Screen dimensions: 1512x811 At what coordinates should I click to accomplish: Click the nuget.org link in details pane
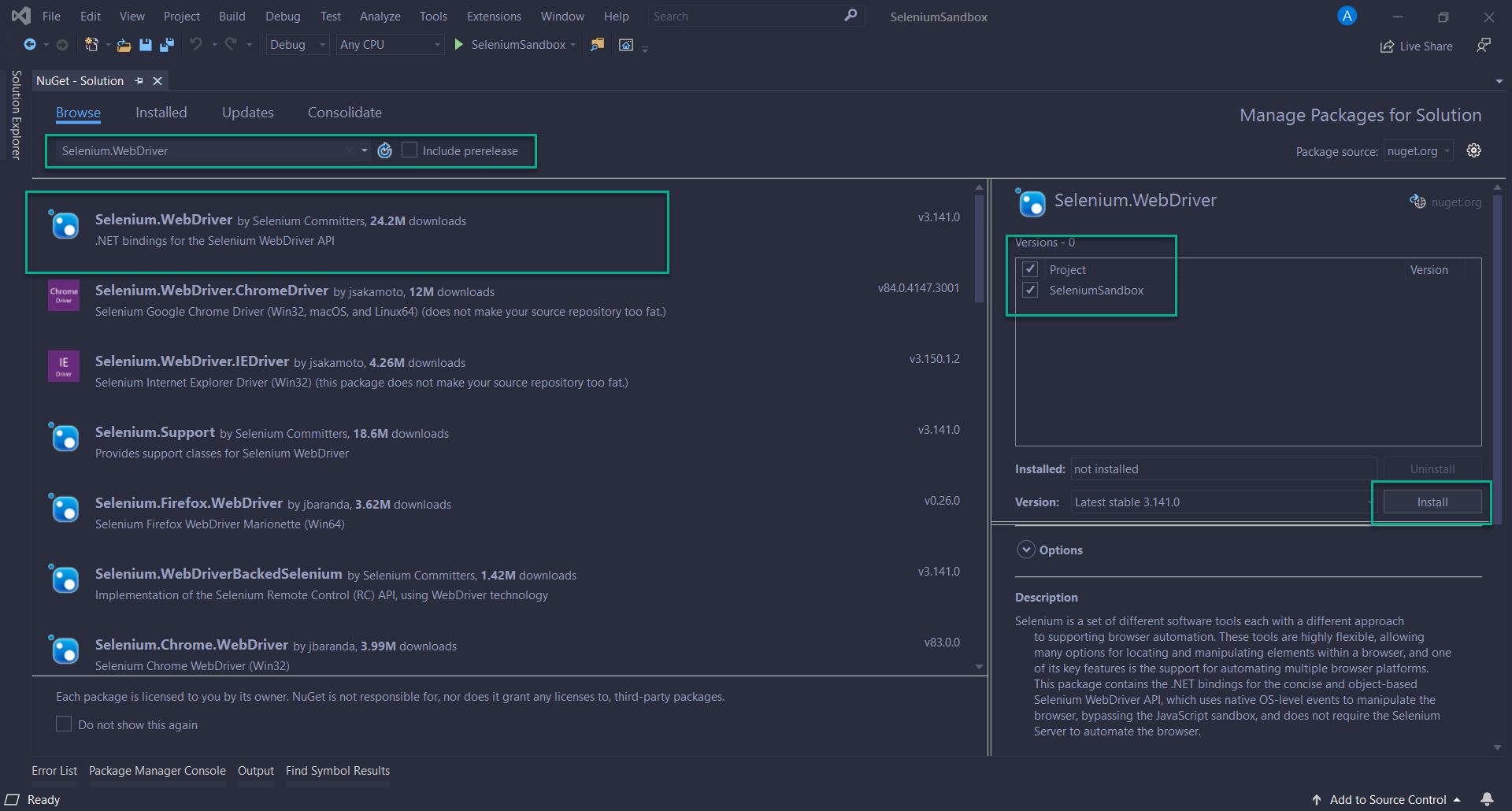pyautogui.click(x=1456, y=202)
